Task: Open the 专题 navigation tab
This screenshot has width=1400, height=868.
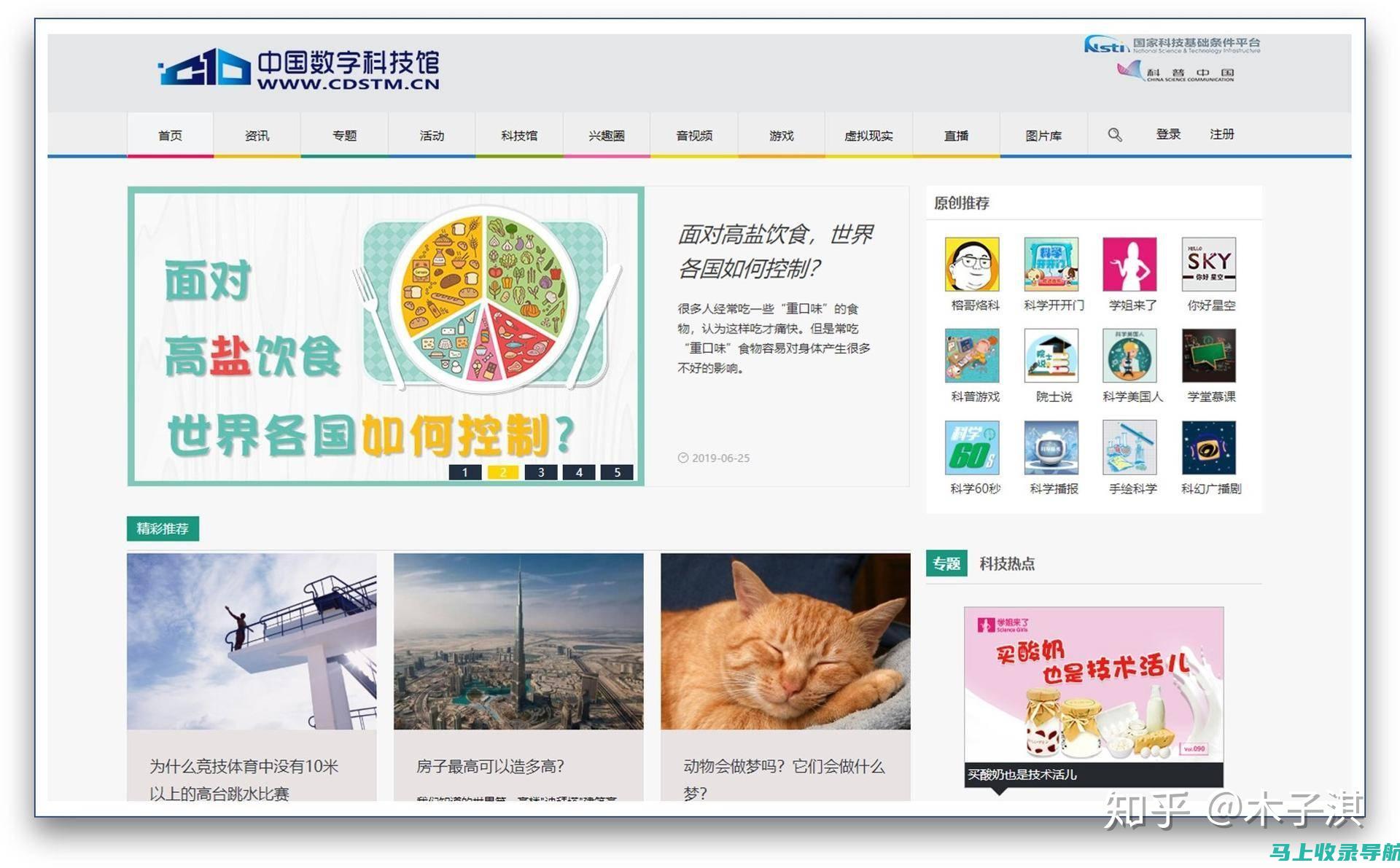Action: tap(344, 136)
